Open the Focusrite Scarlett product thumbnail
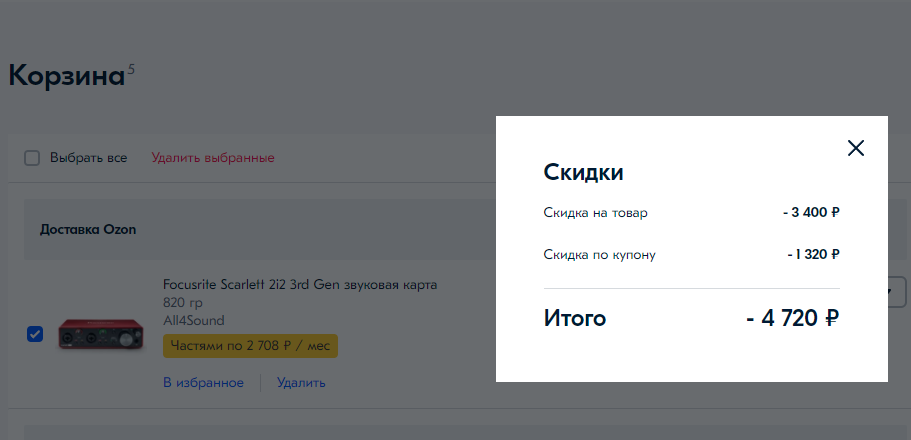The height and width of the screenshot is (440, 911). pos(101,334)
